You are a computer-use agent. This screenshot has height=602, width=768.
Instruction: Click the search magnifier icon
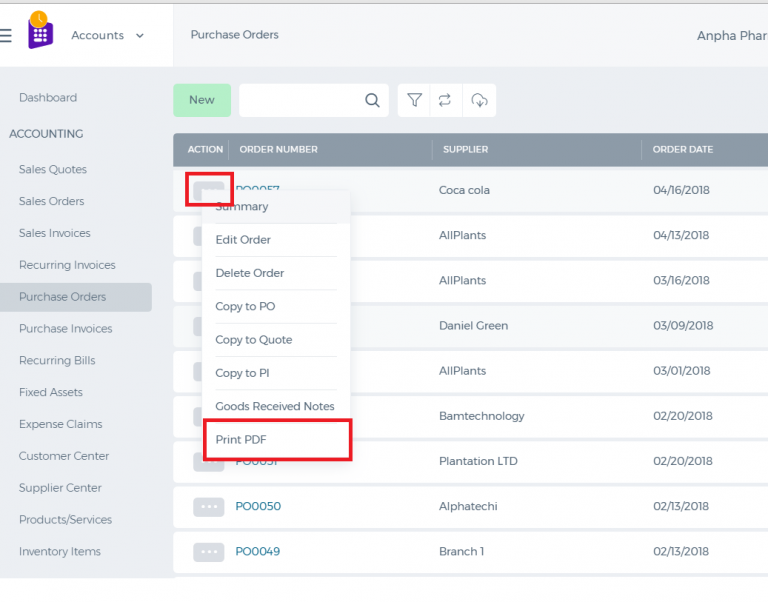pyautogui.click(x=372, y=100)
